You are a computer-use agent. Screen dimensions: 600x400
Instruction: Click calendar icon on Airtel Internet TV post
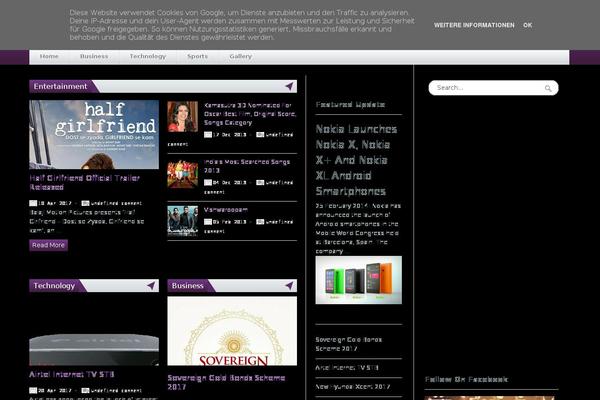point(33,390)
